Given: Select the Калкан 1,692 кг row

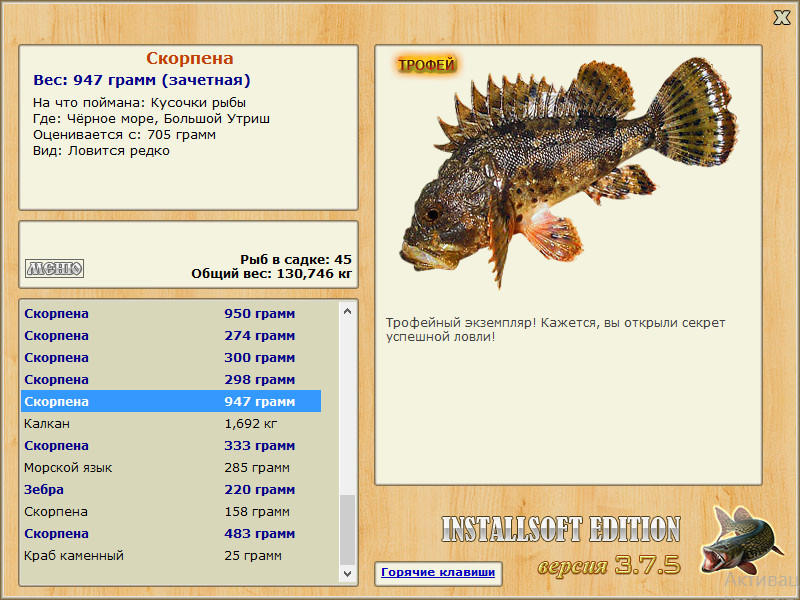Looking at the screenshot, I should click(x=171, y=423).
